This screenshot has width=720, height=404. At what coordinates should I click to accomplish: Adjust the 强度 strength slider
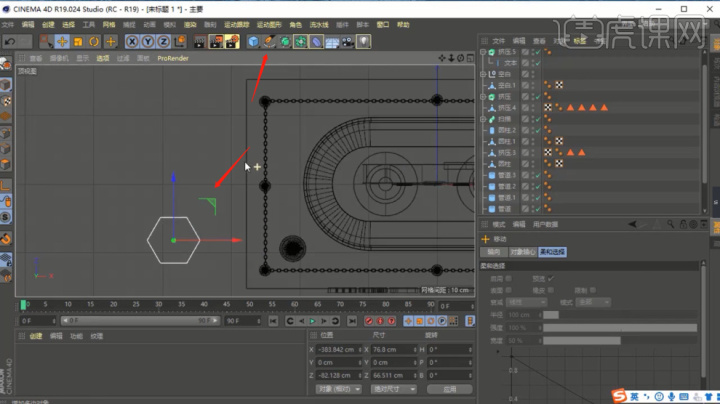(x=620, y=328)
